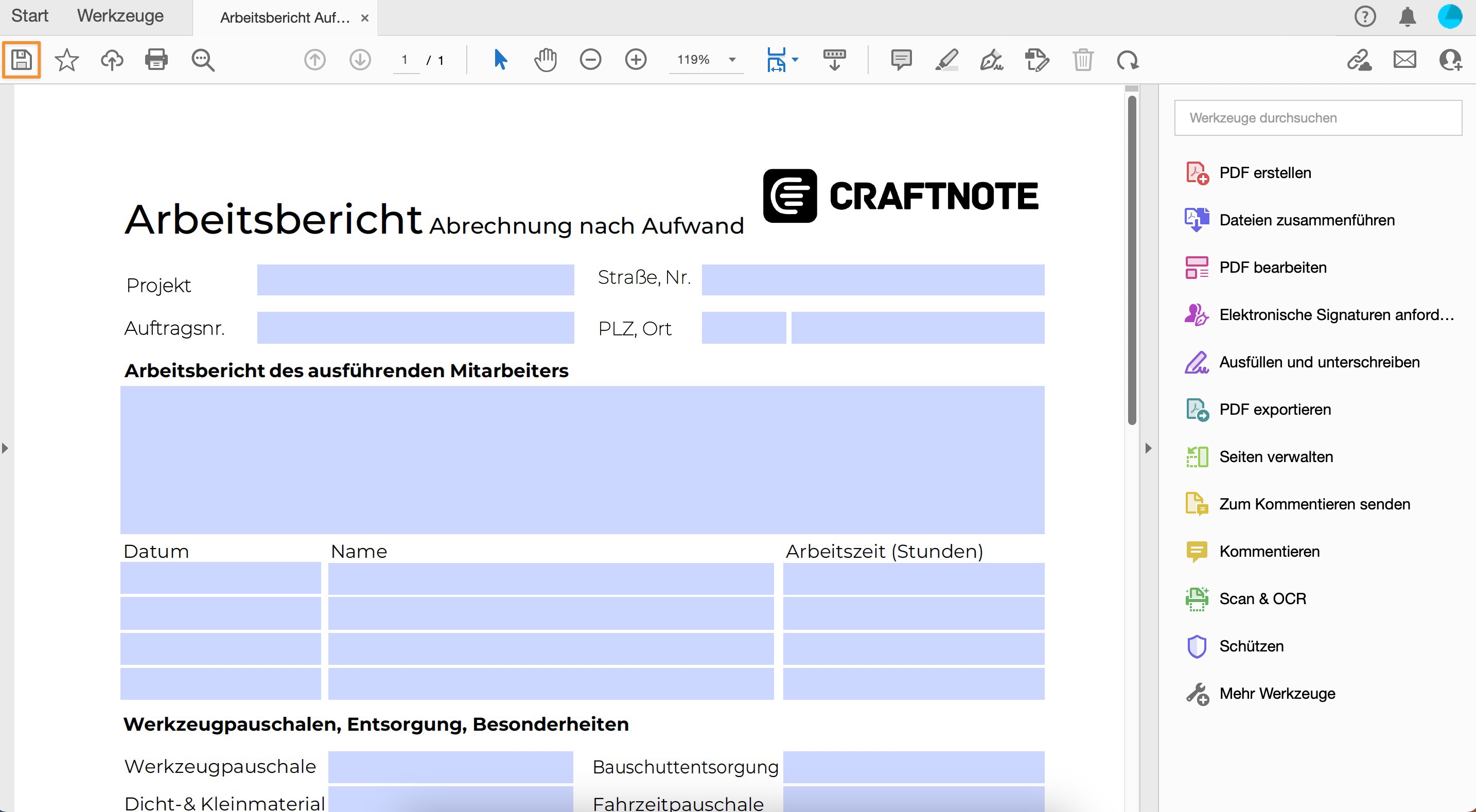Click the Highlight text marker tool

(x=946, y=60)
